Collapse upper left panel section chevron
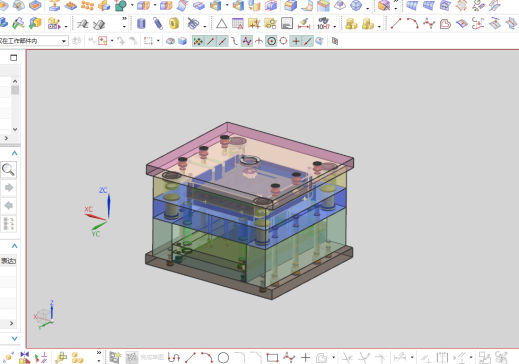This screenshot has height=364, width=519. (14, 153)
